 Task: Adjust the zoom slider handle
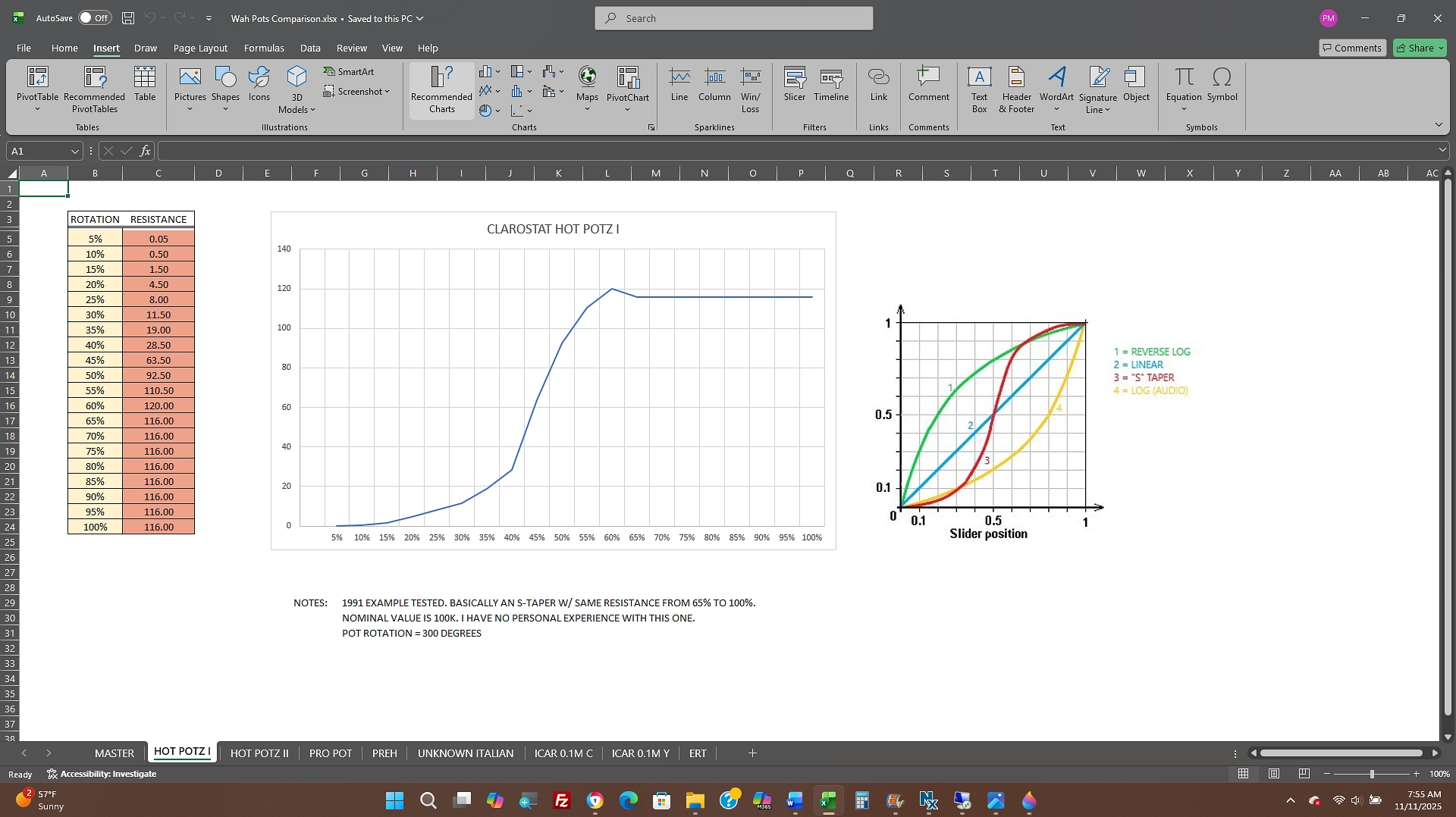click(x=1371, y=774)
